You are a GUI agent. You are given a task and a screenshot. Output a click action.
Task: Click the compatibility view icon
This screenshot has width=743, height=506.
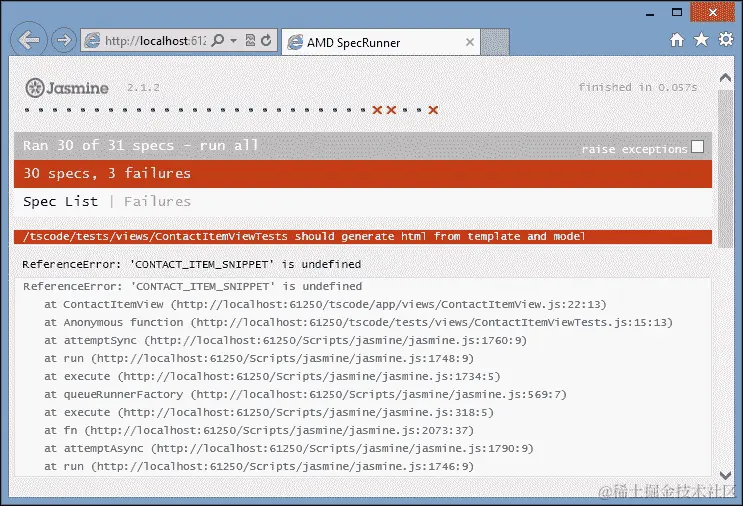(x=250, y=40)
